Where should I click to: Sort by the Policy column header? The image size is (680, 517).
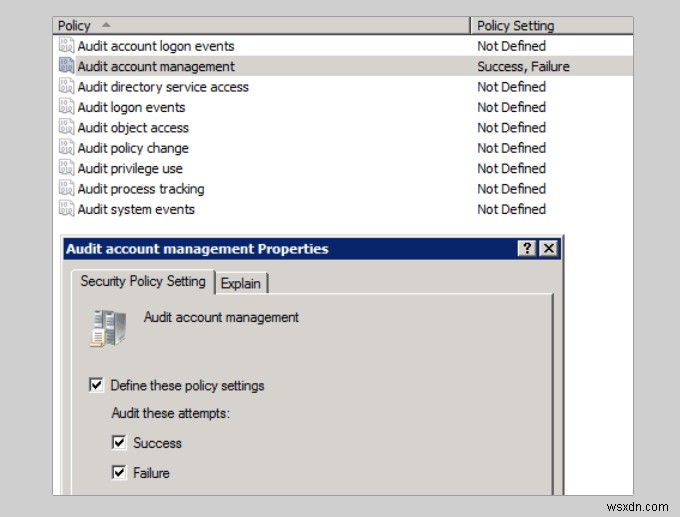[262, 26]
